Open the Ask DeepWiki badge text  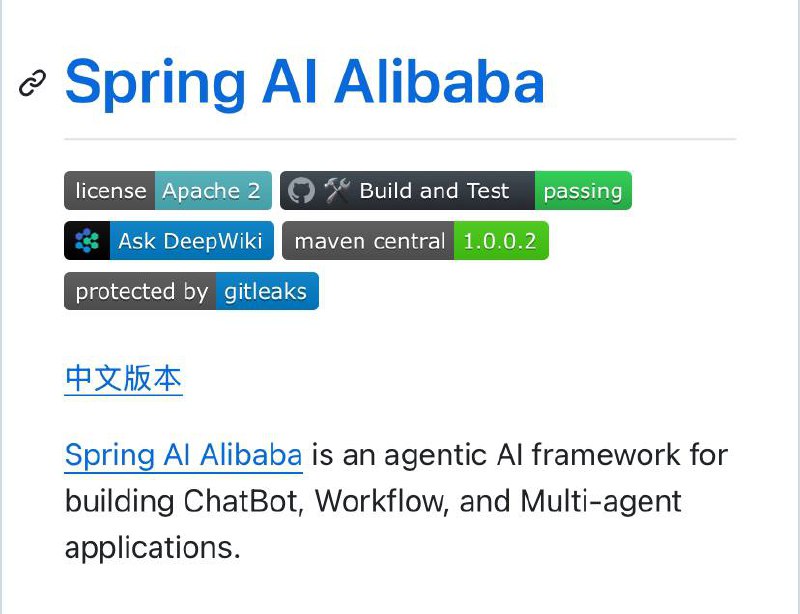pos(190,241)
